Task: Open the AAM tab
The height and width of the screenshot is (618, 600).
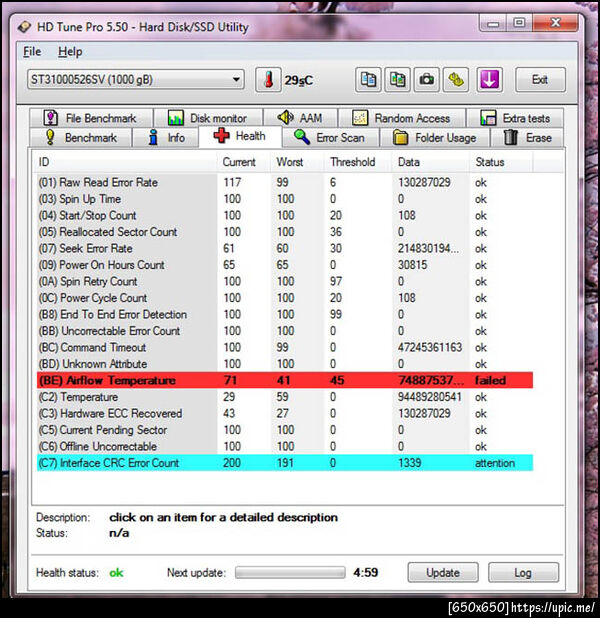Action: (300, 118)
